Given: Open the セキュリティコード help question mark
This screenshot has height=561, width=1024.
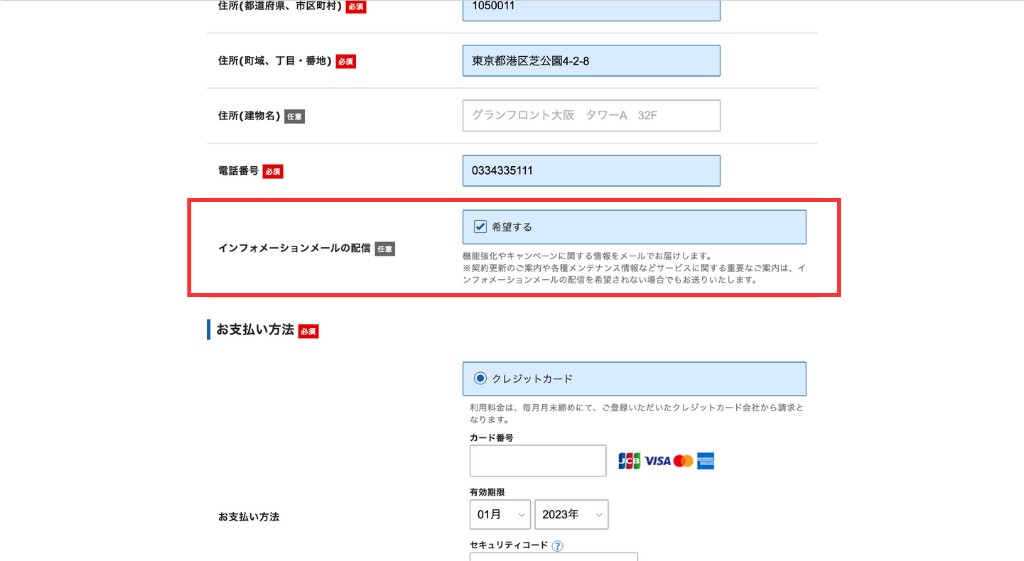Looking at the screenshot, I should (557, 546).
